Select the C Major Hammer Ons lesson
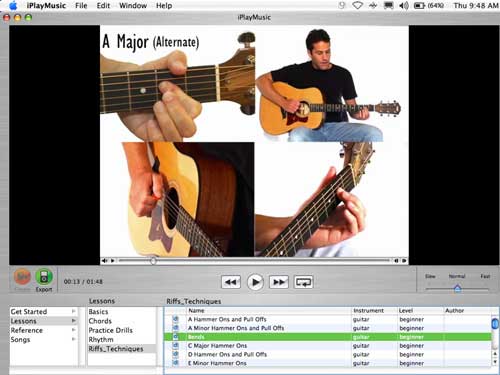500x375 pixels. click(328, 346)
